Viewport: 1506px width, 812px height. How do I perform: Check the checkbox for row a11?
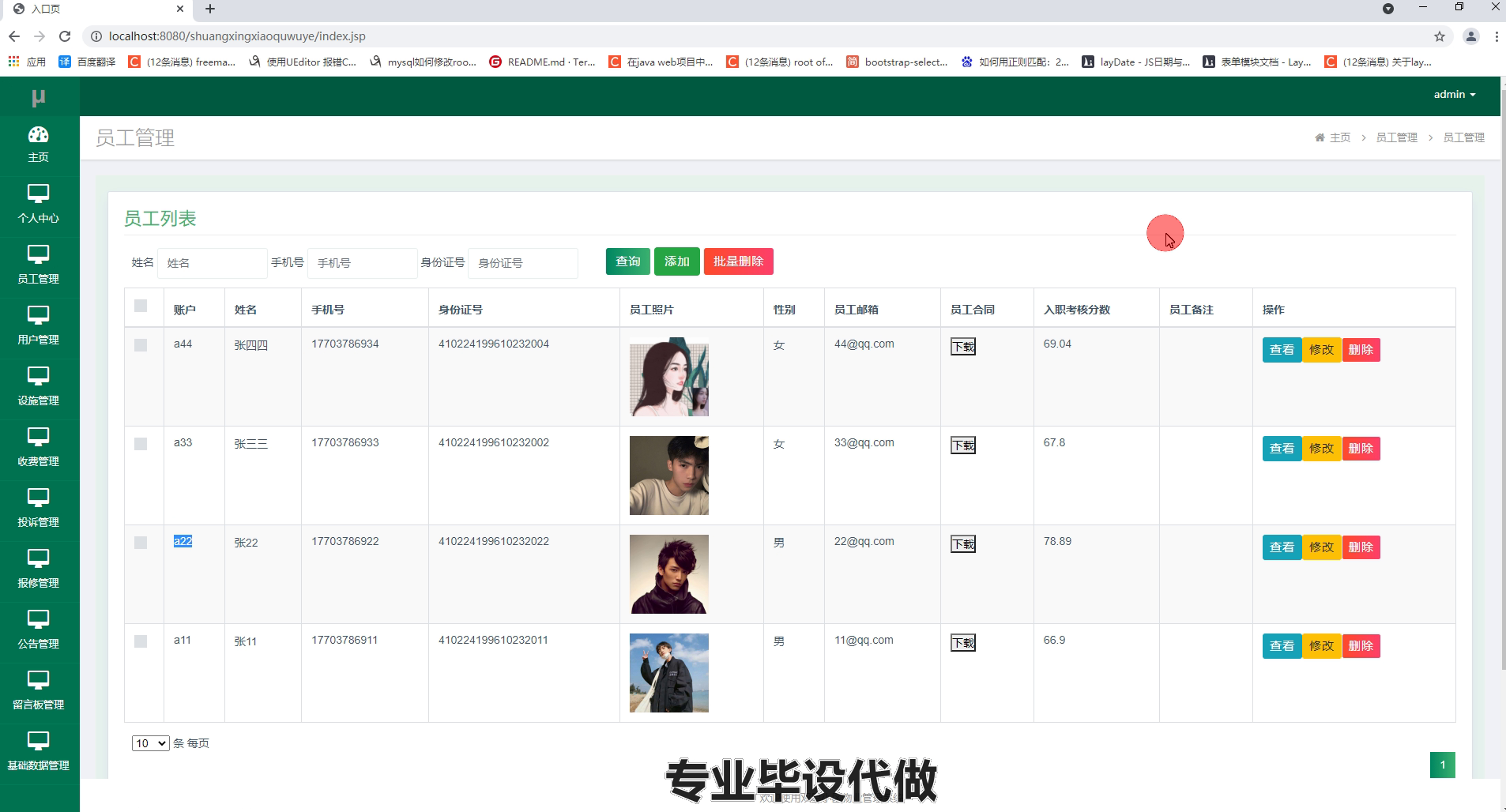coord(141,641)
